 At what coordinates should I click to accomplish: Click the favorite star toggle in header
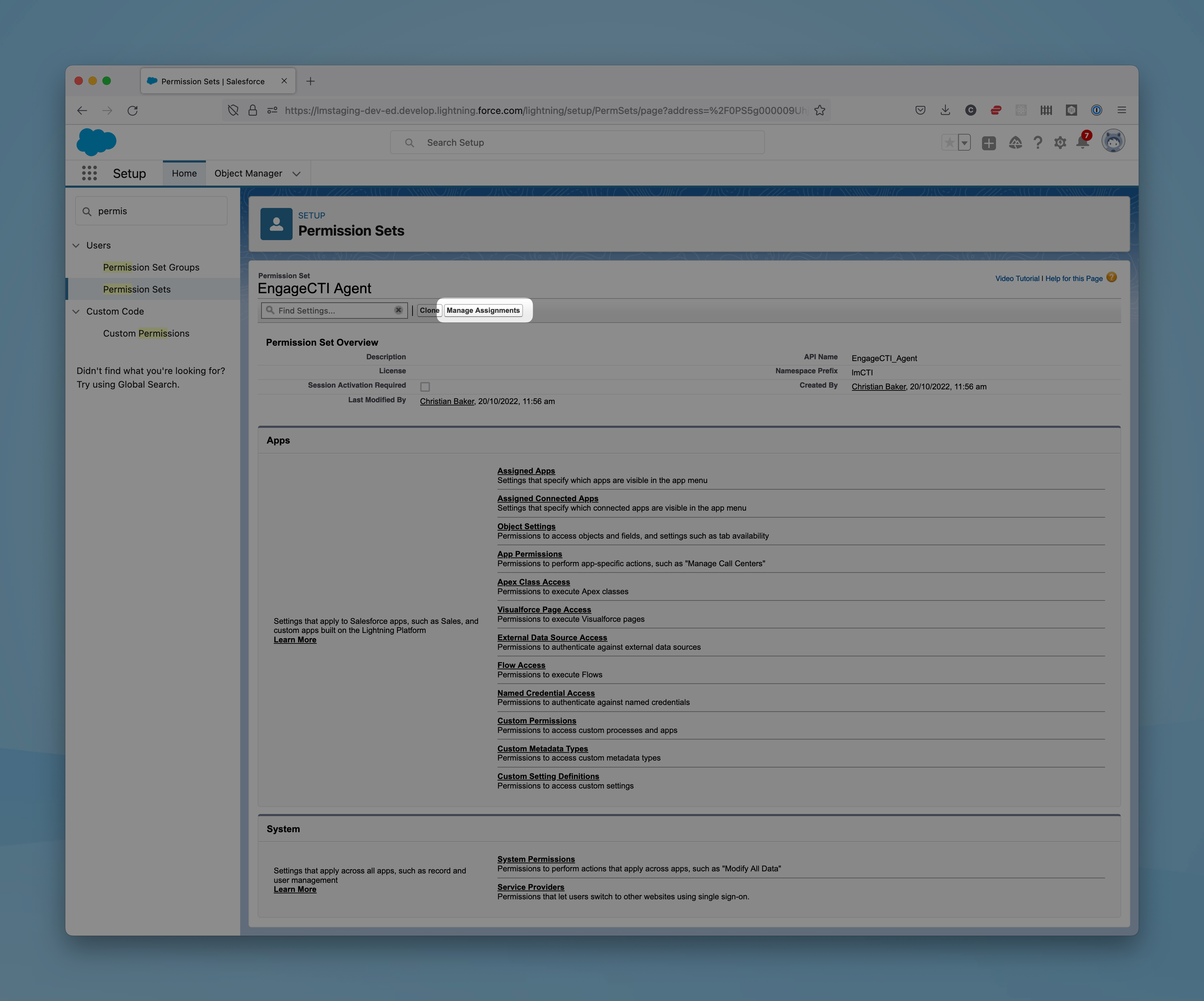949,143
